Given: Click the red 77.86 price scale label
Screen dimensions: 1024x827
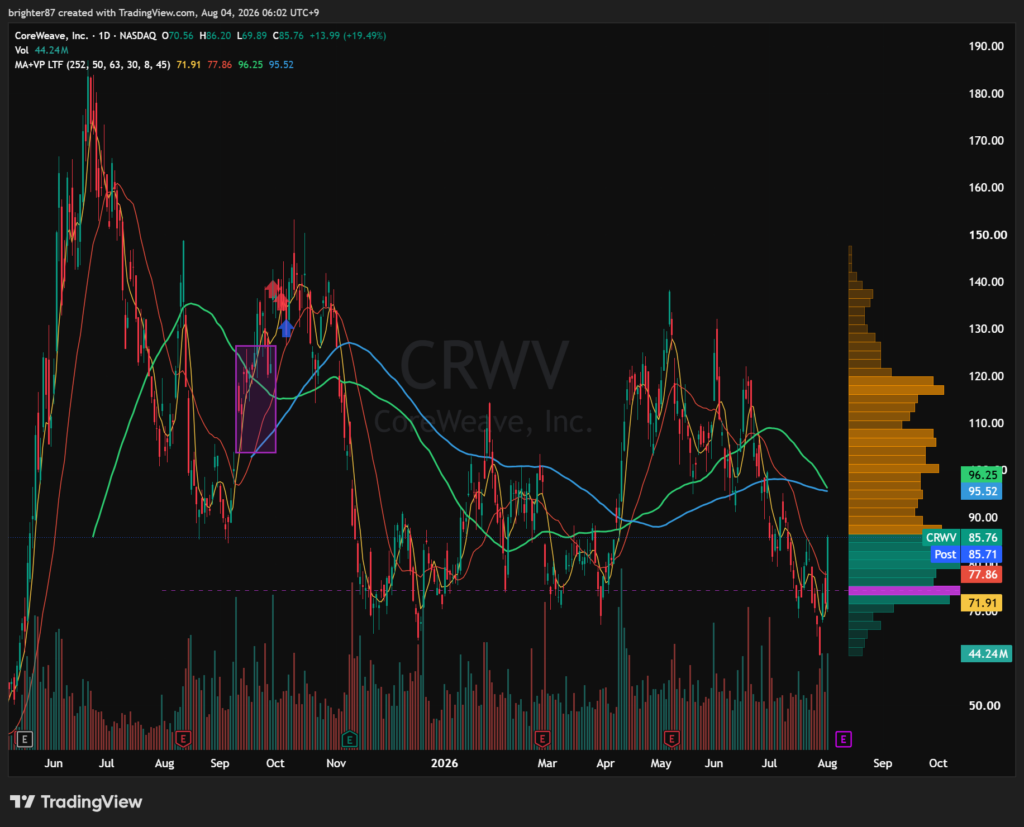Looking at the screenshot, I should (x=982, y=575).
